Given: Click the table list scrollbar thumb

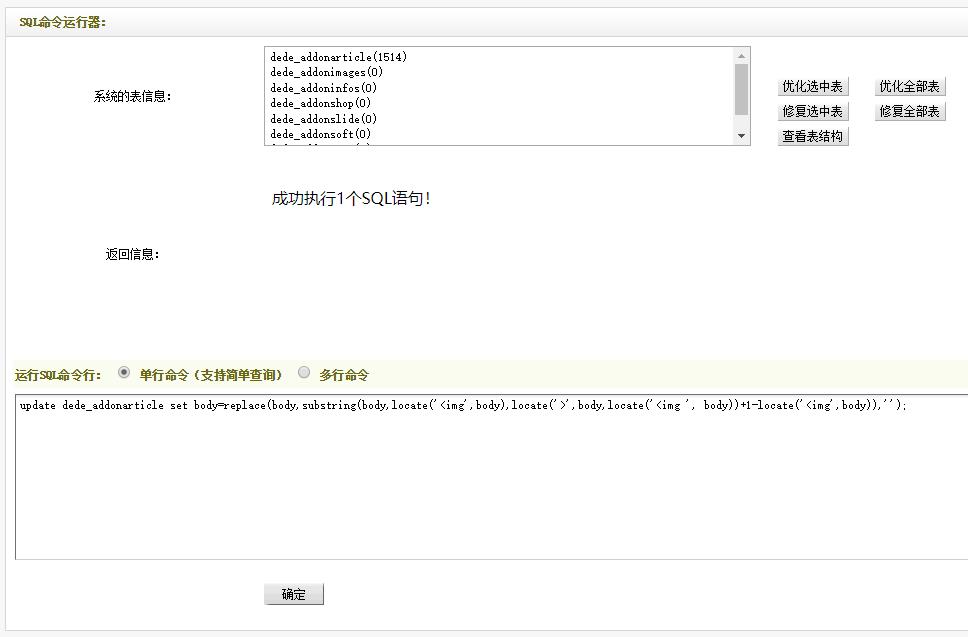Looking at the screenshot, I should 741,90.
